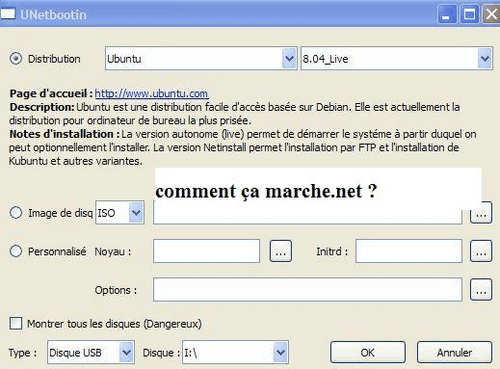This screenshot has height=369, width=500.
Task: Click the Options input field
Action: point(307,290)
